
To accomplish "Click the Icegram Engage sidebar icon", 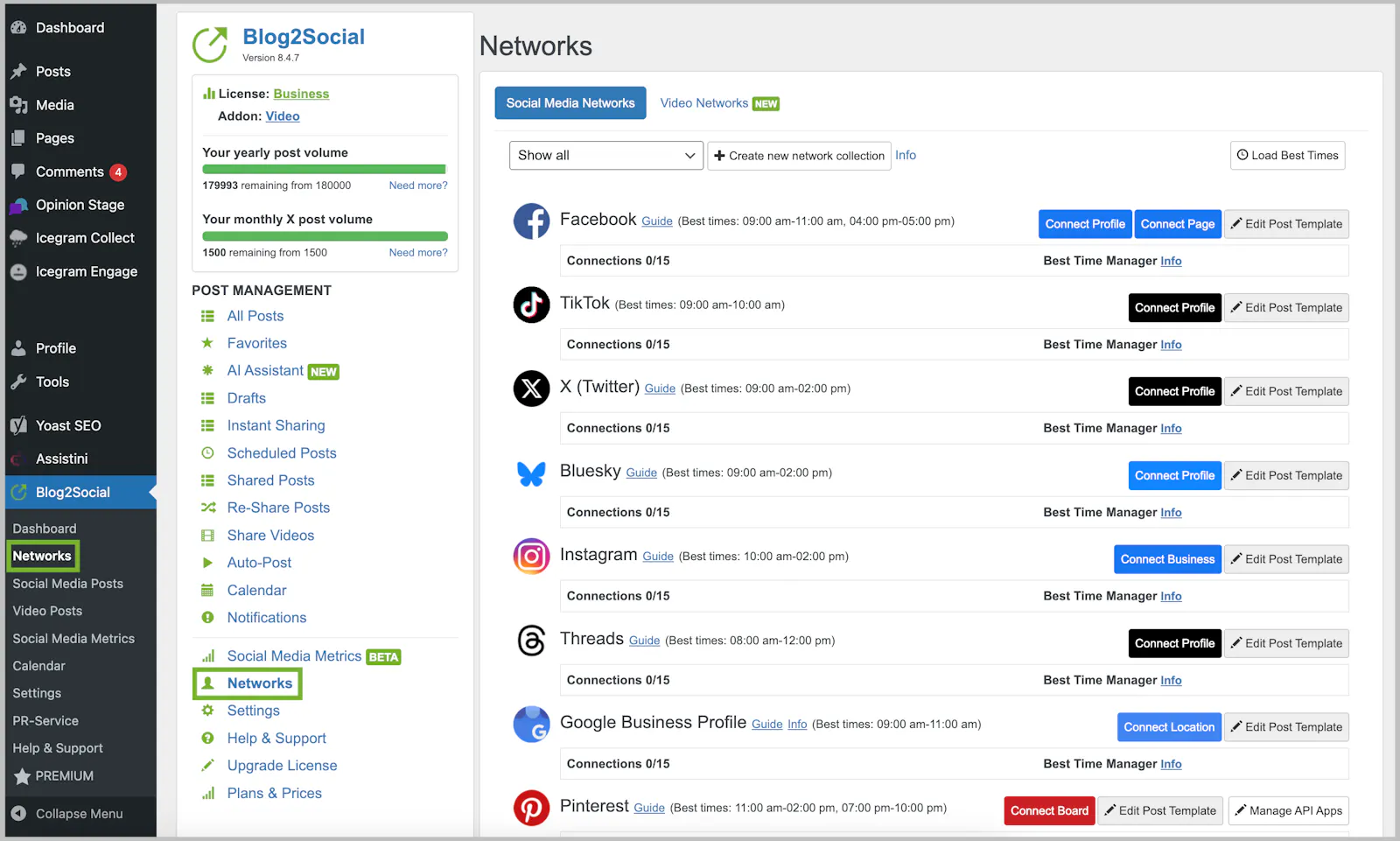I will click(18, 272).
